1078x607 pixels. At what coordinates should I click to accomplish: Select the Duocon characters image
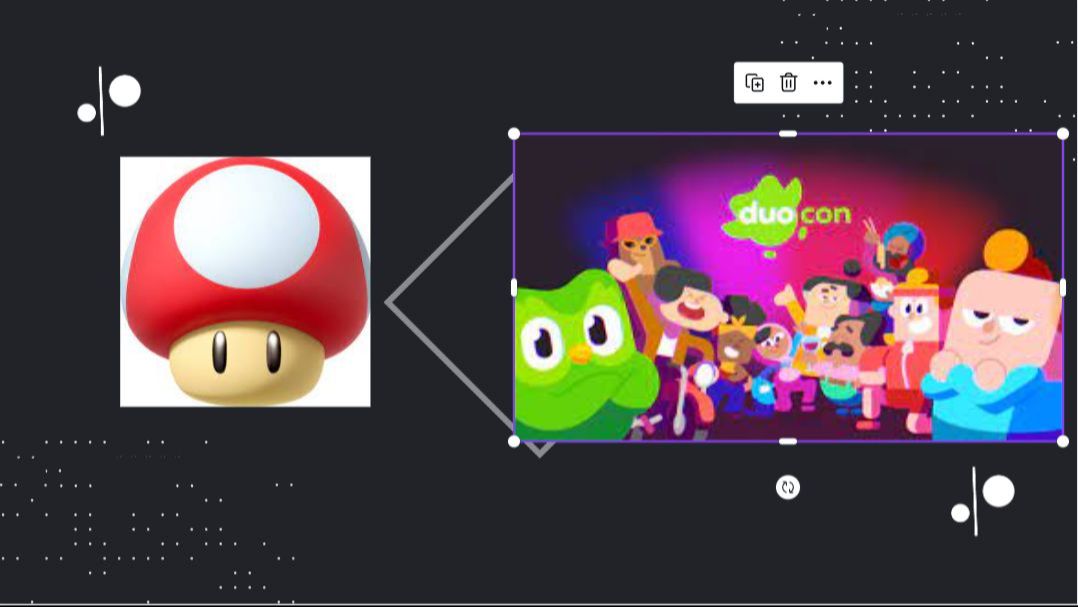pos(789,287)
